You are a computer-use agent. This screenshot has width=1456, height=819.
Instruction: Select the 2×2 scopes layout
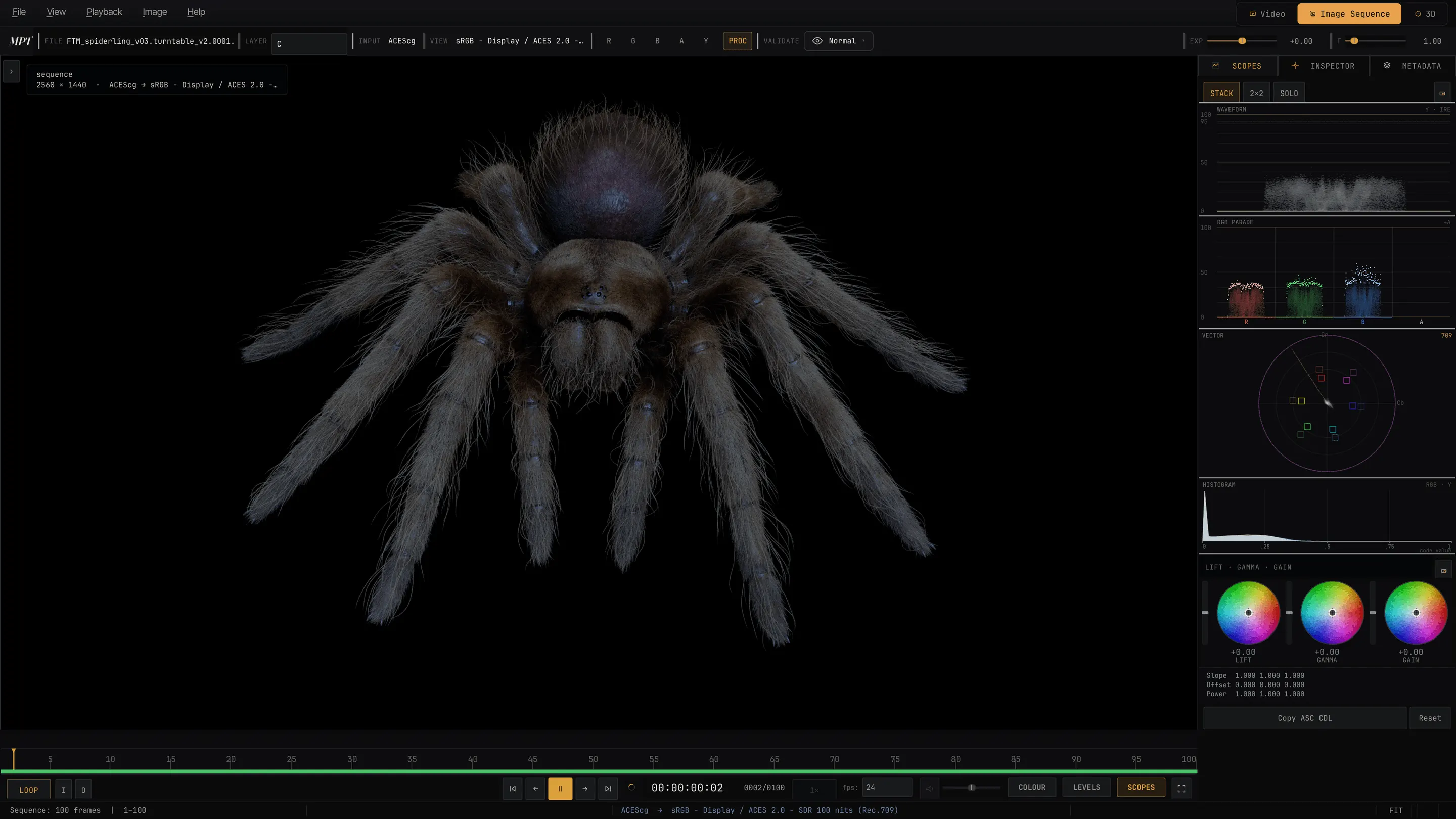(x=1256, y=93)
